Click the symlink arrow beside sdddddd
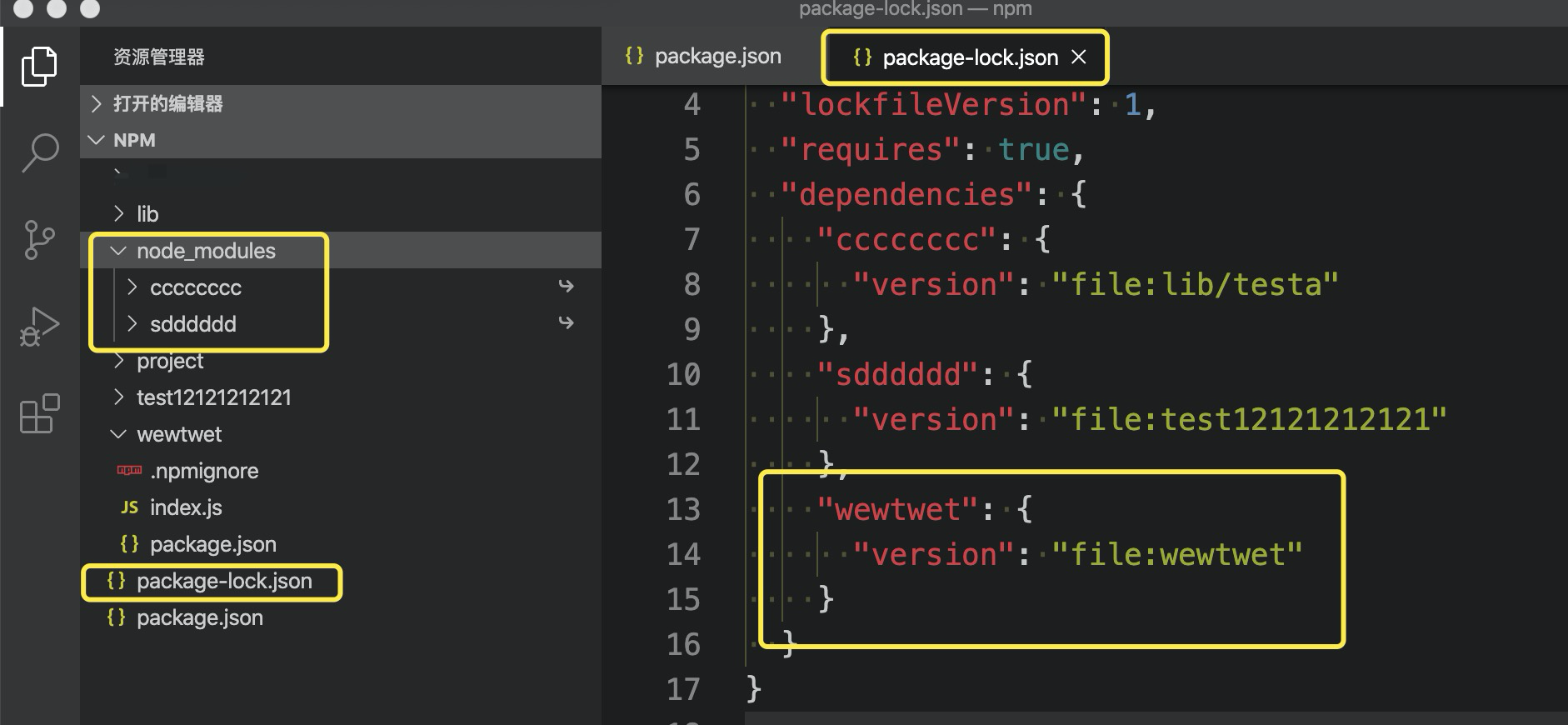The width and height of the screenshot is (1568, 725). pyautogui.click(x=567, y=323)
